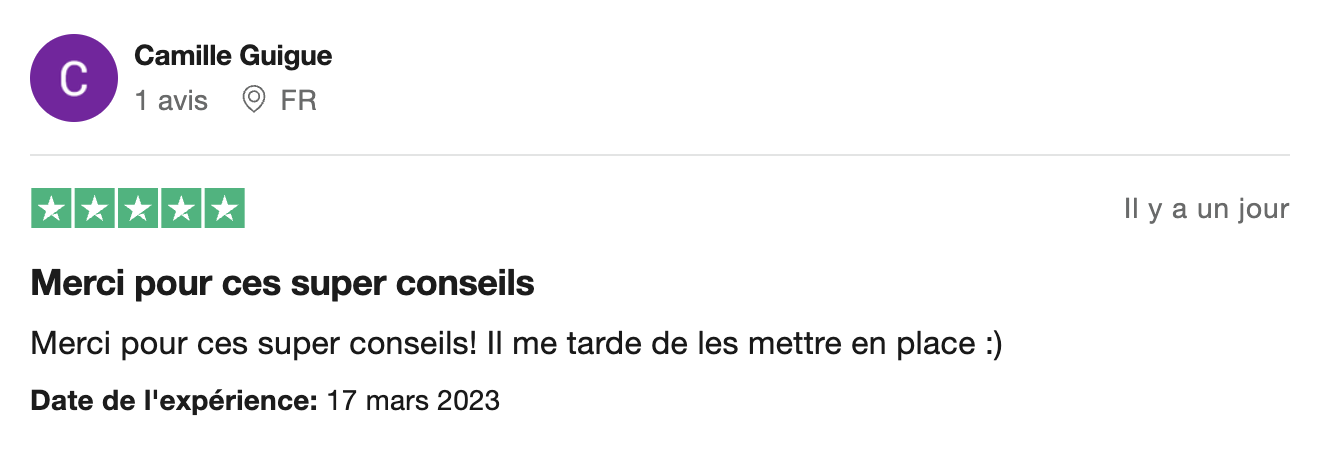Click the "17 mars 2023" experience date
Viewport: 1320px width, 450px height.
point(413,402)
